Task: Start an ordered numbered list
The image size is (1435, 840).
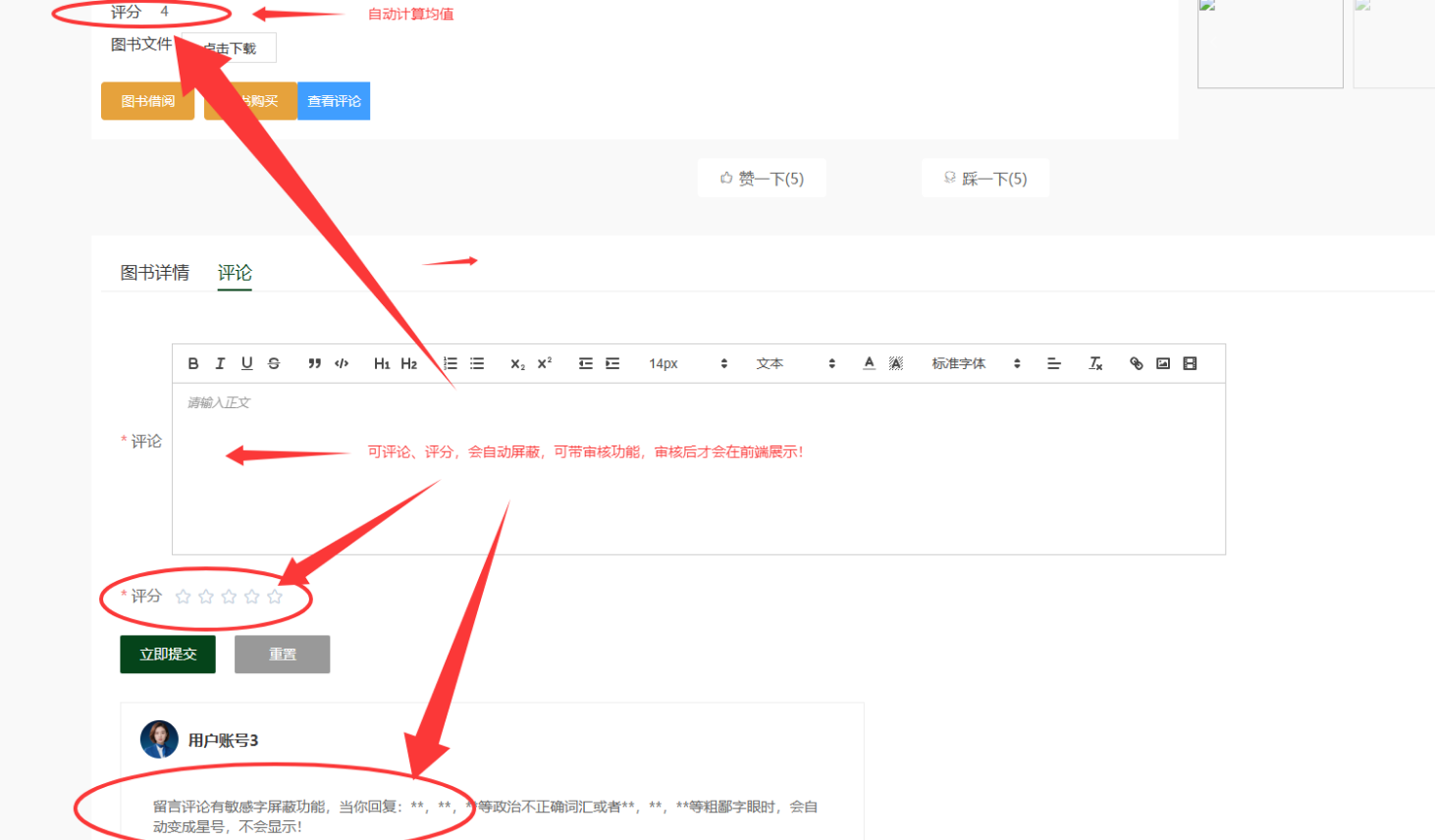Action: (451, 363)
